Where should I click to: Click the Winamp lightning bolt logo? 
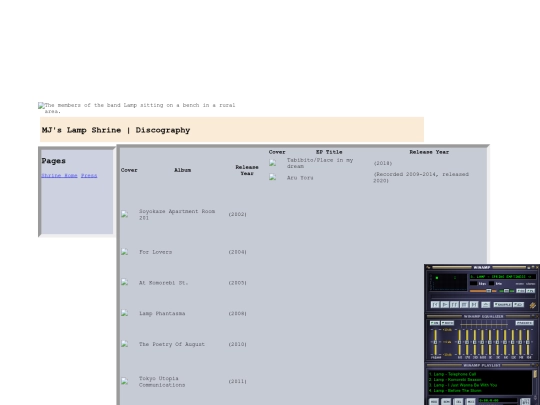click(533, 305)
